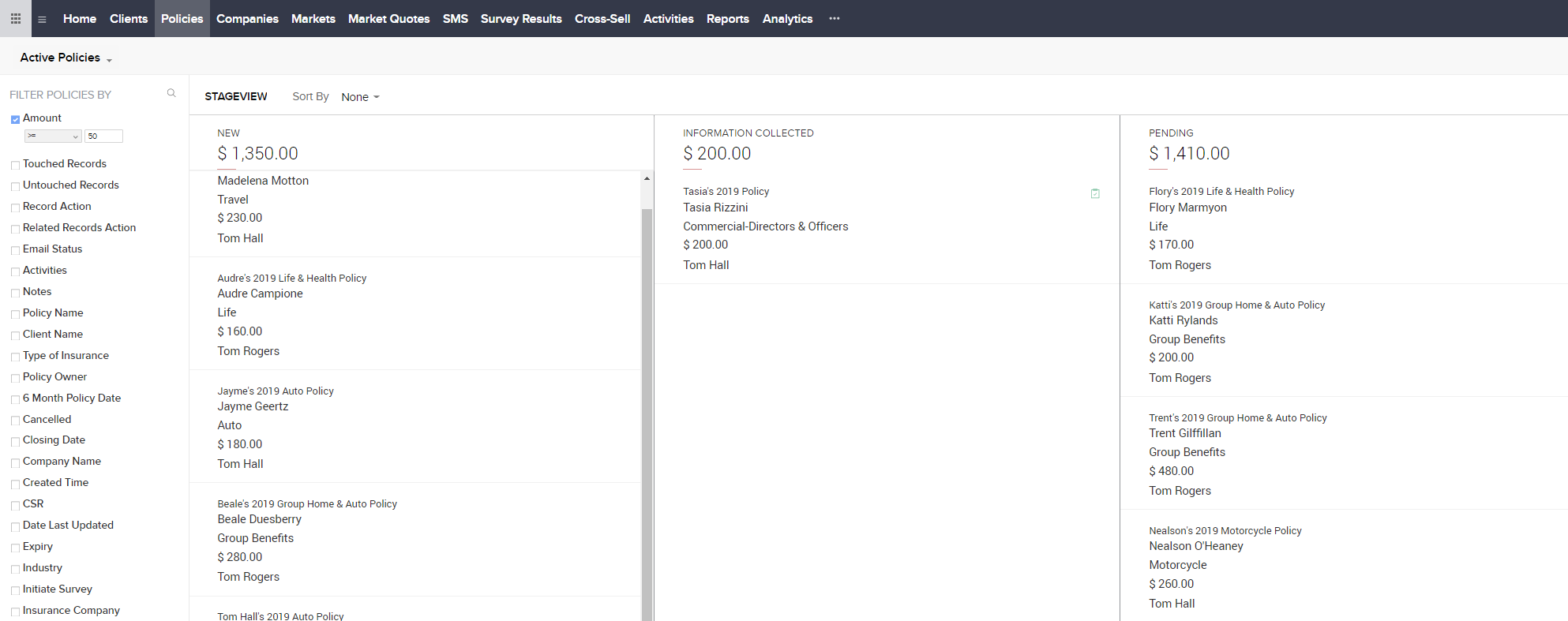Open the more modules ellipsis icon

tap(835, 18)
